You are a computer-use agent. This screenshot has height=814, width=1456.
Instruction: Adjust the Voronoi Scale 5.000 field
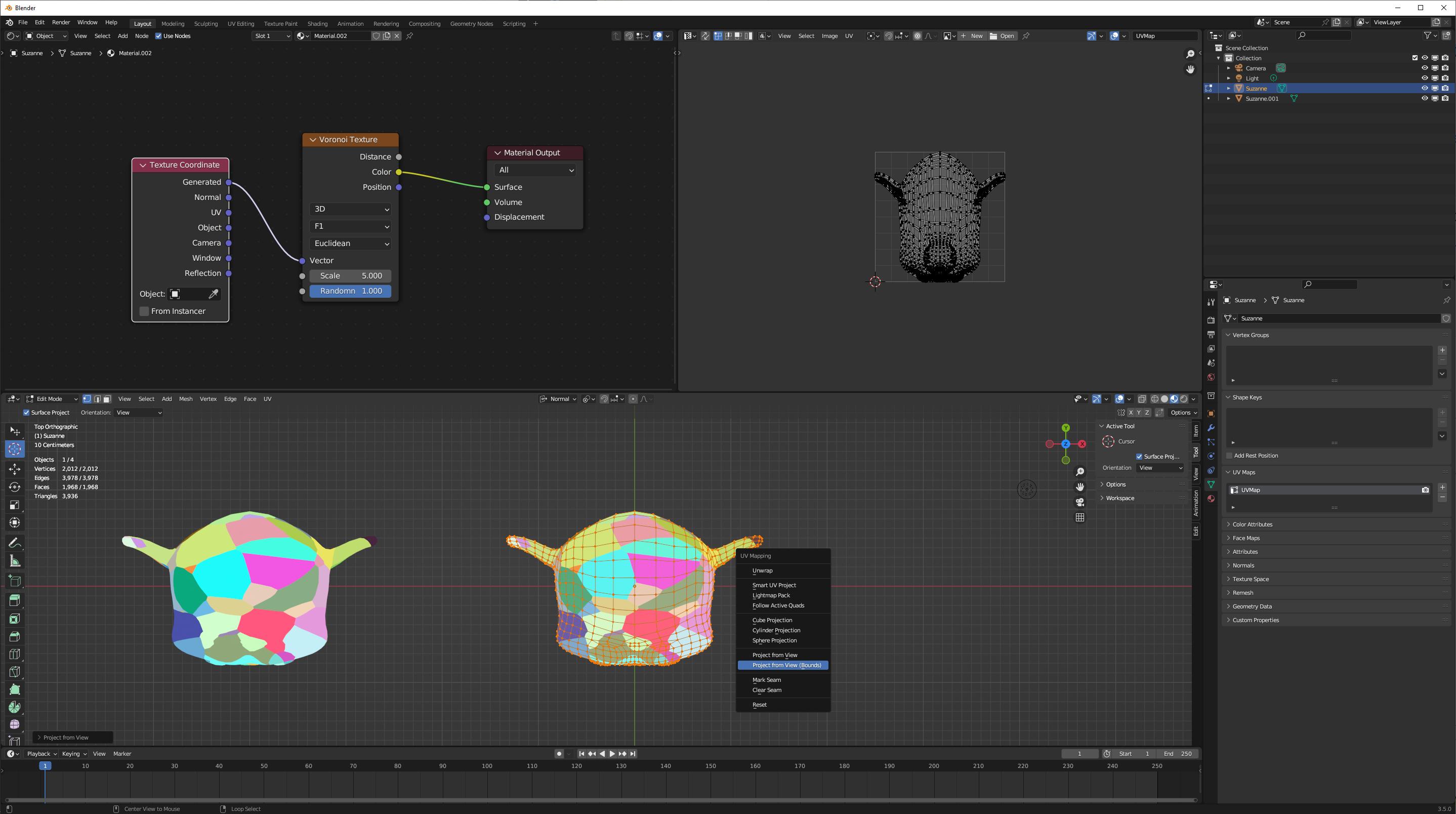tap(350, 276)
